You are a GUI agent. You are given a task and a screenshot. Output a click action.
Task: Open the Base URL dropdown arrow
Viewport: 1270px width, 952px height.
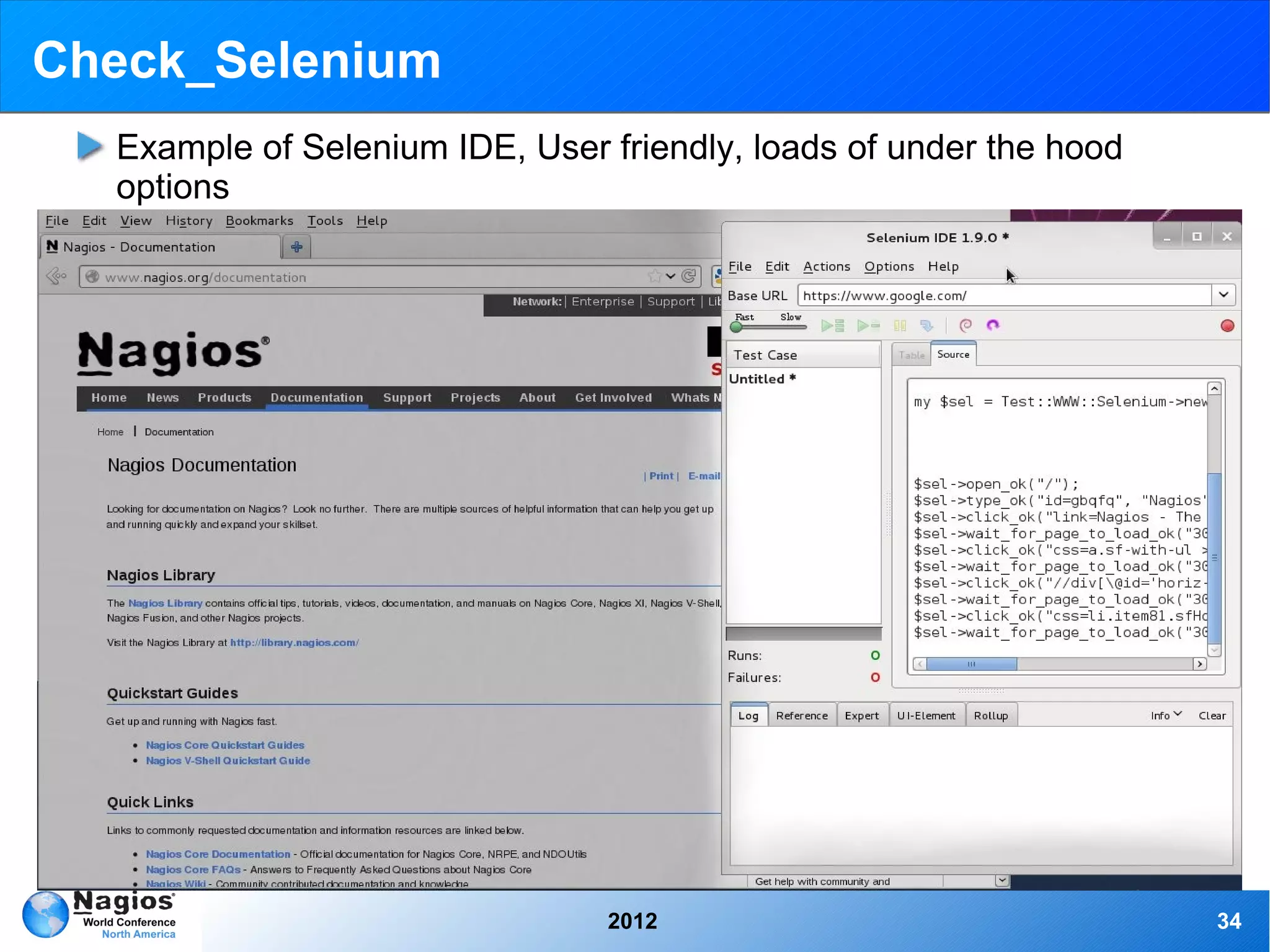point(1223,295)
